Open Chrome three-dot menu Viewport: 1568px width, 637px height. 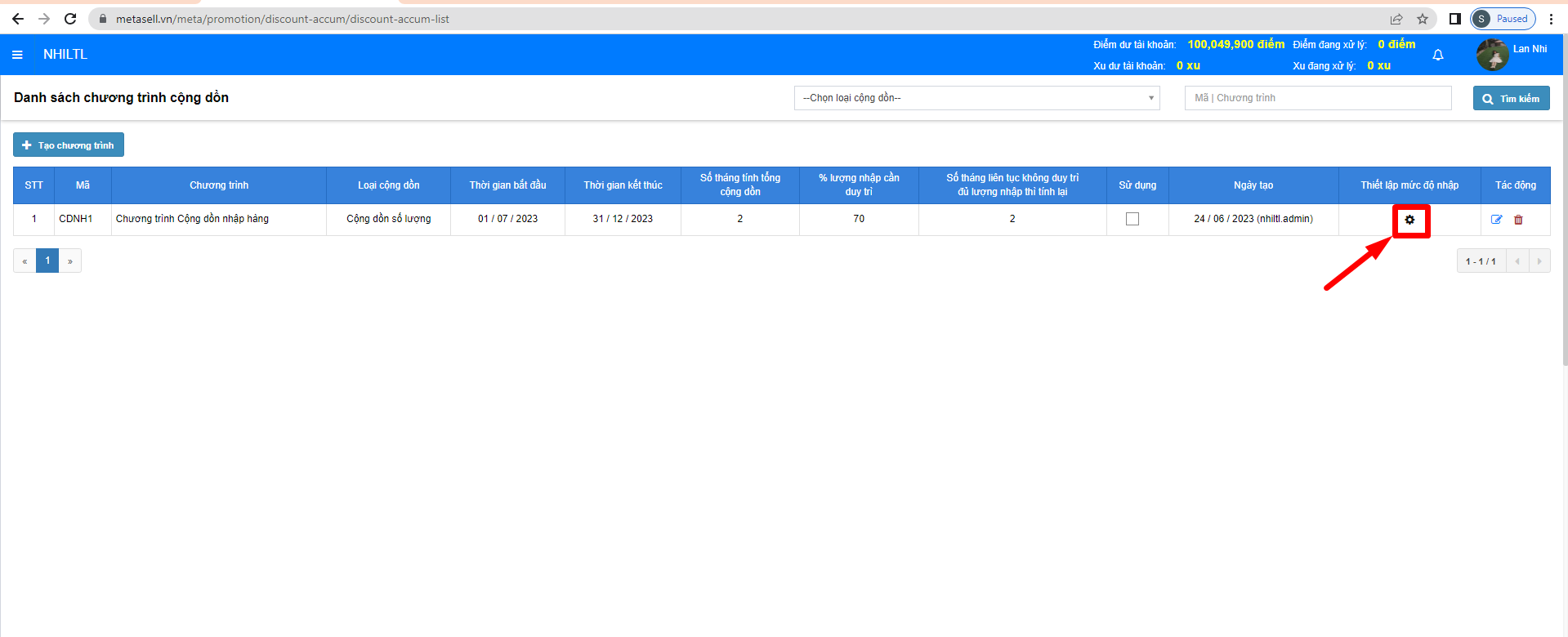click(x=1551, y=19)
